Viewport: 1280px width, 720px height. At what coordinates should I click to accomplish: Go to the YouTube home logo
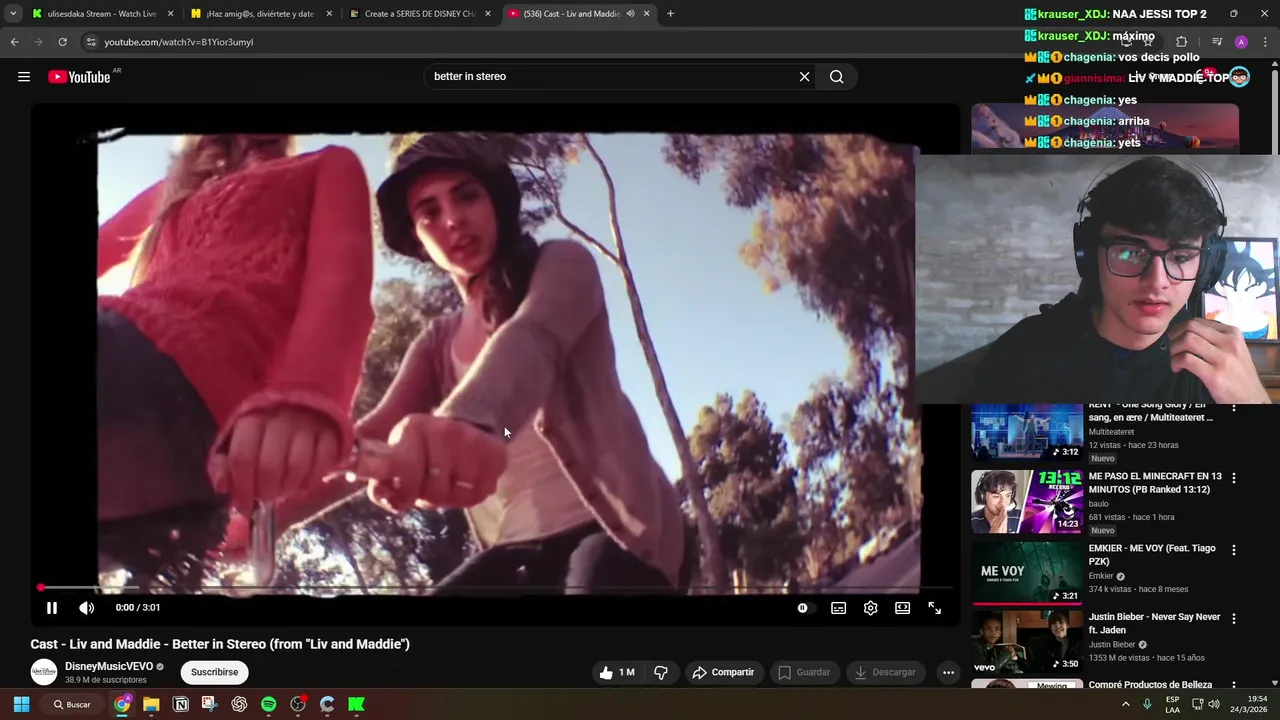coord(79,77)
